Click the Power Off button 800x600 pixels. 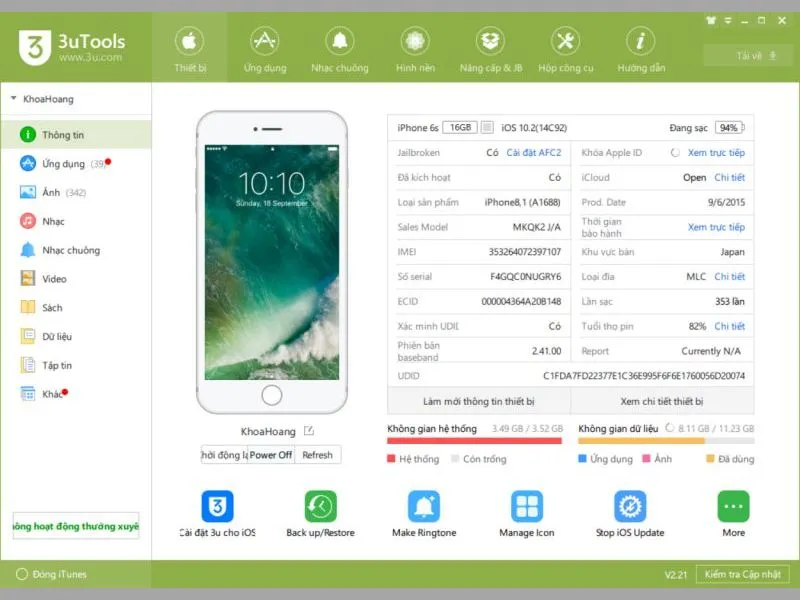[271, 455]
